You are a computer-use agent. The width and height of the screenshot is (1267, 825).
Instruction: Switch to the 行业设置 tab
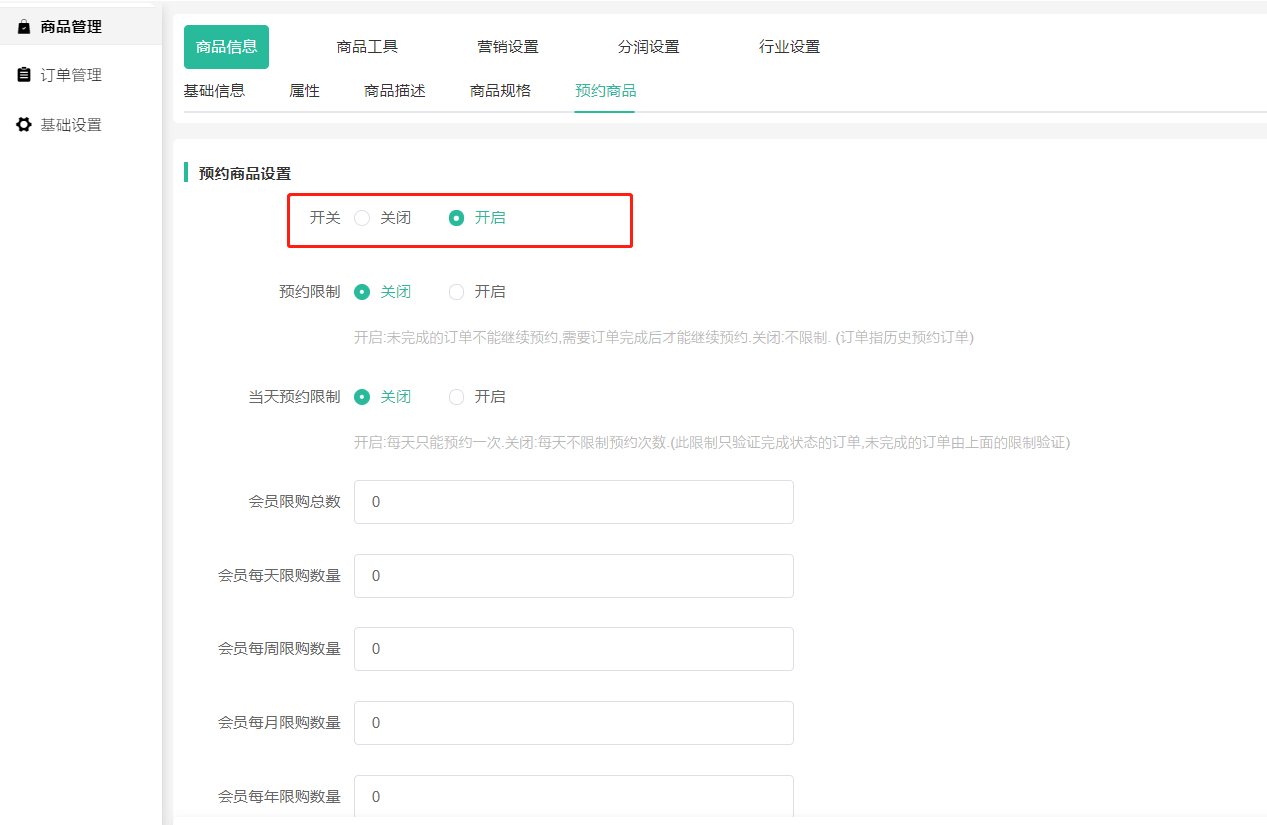tap(789, 47)
